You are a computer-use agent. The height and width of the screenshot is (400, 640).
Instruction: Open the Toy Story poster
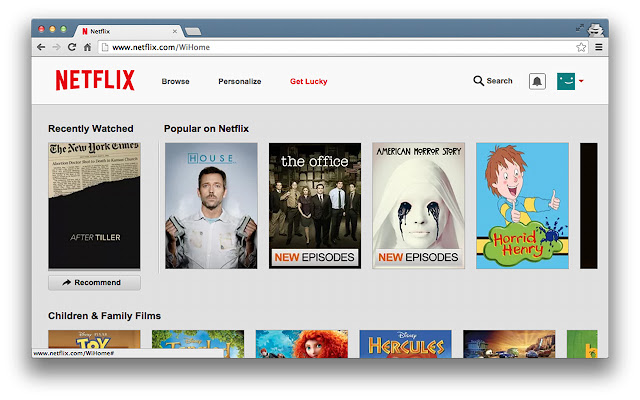94,340
